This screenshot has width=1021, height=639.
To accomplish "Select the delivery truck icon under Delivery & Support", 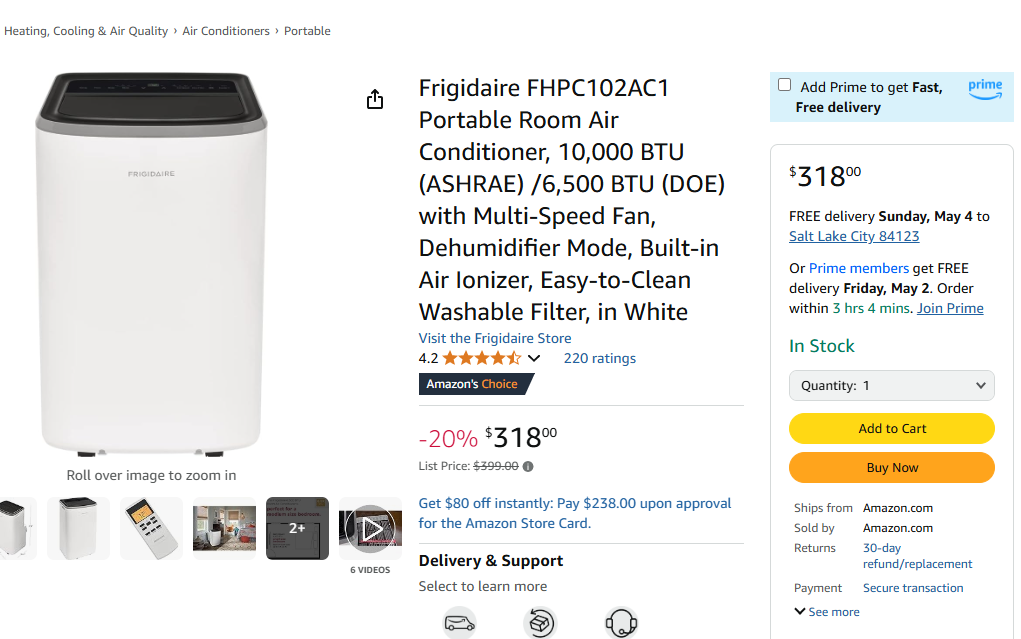I will tap(460, 622).
